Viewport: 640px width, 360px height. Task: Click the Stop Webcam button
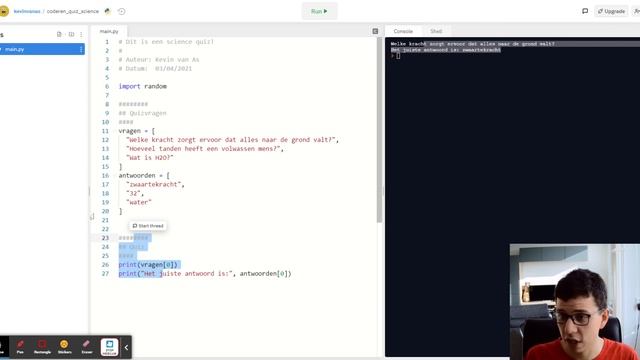pyautogui.click(x=109, y=347)
